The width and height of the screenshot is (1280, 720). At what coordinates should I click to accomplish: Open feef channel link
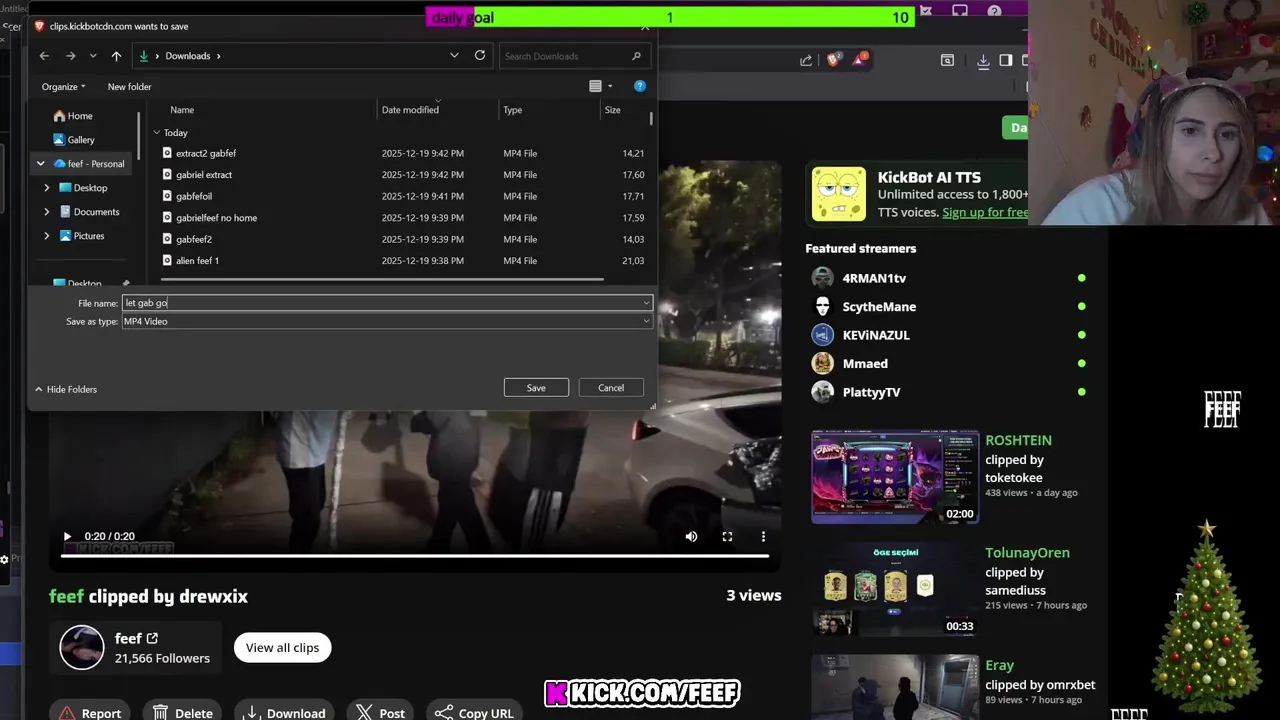[x=136, y=638]
